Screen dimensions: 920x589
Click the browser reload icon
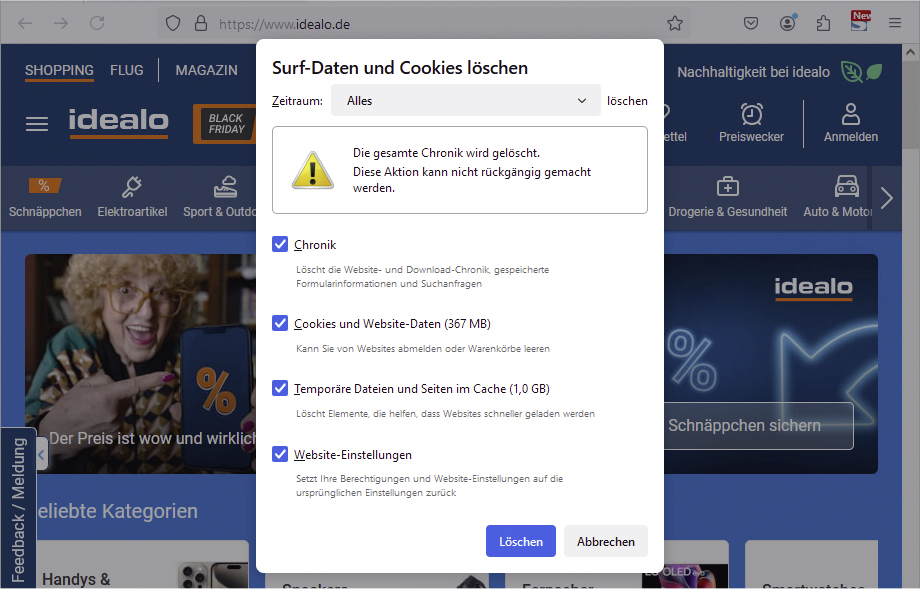(x=97, y=23)
